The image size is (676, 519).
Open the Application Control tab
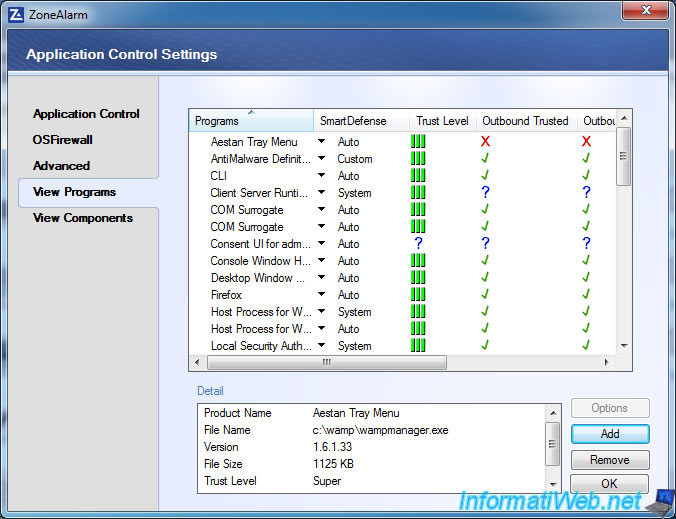pos(86,114)
